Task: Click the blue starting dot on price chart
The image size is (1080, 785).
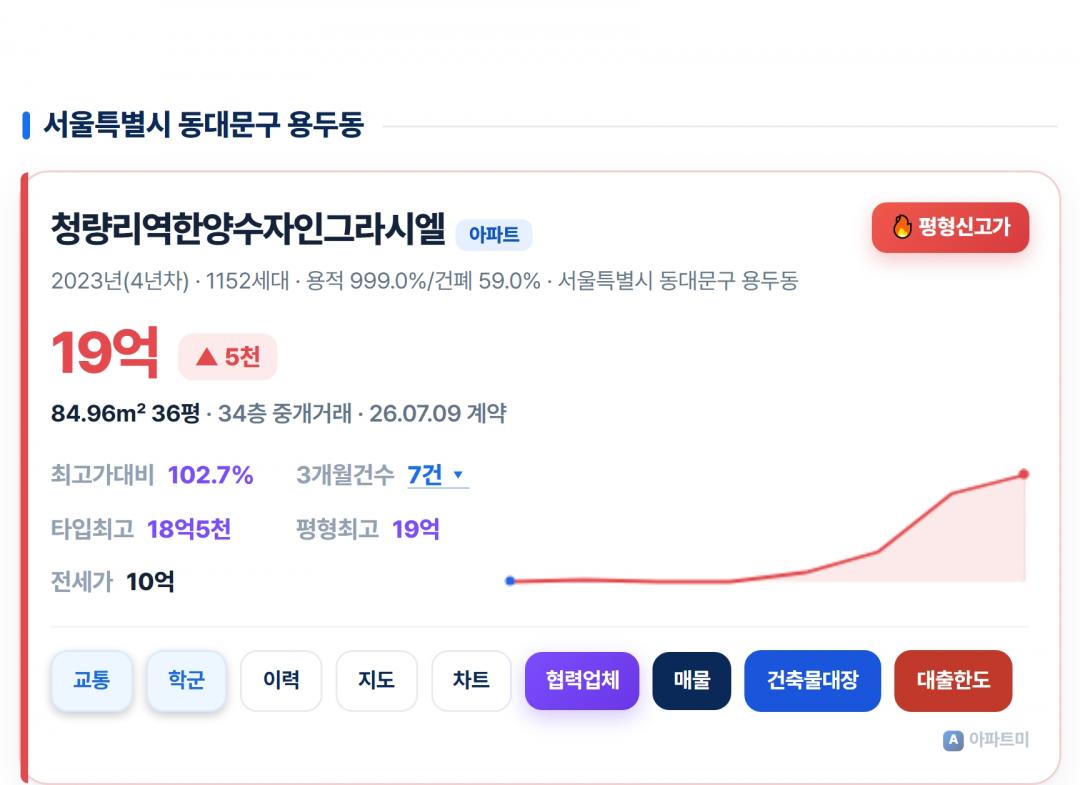Action: [510, 581]
